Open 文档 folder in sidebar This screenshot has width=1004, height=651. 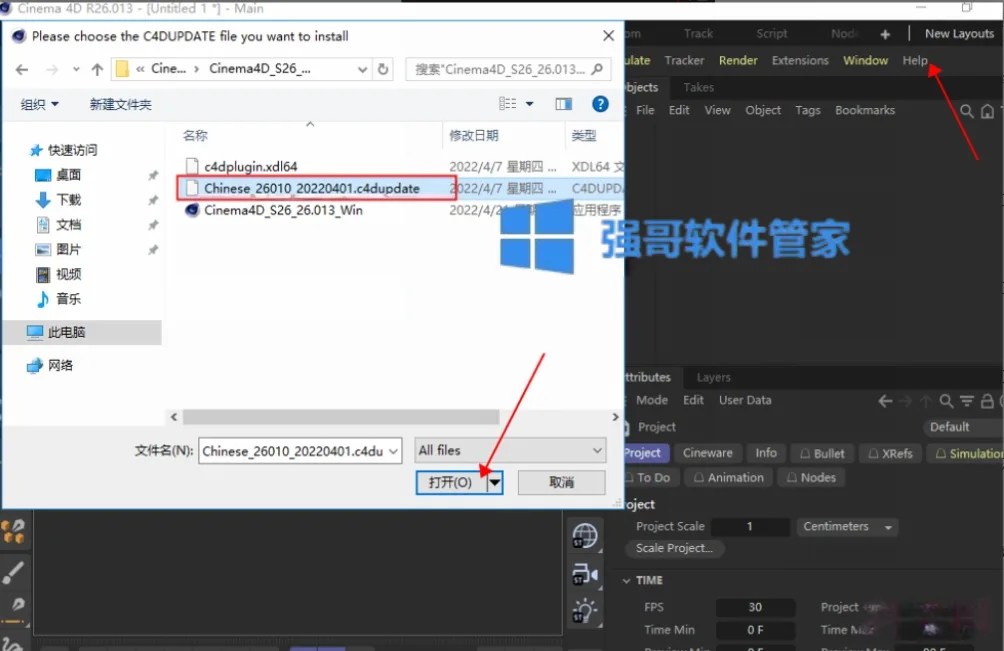[x=68, y=225]
